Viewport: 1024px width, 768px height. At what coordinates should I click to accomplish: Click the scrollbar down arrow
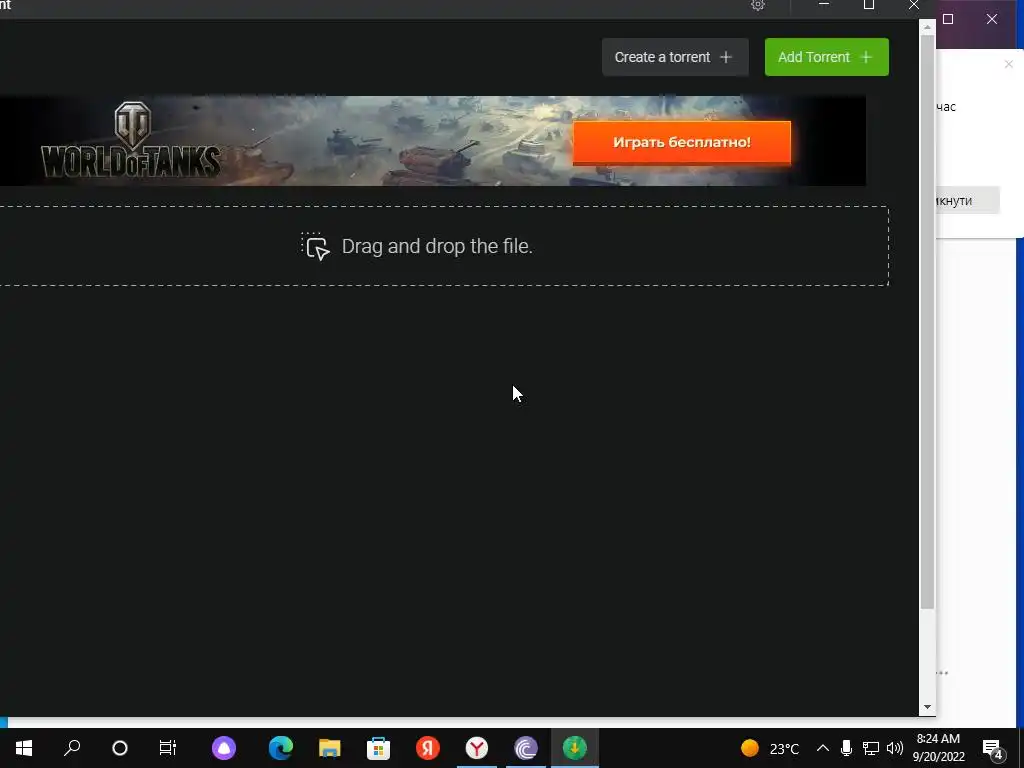tap(927, 707)
